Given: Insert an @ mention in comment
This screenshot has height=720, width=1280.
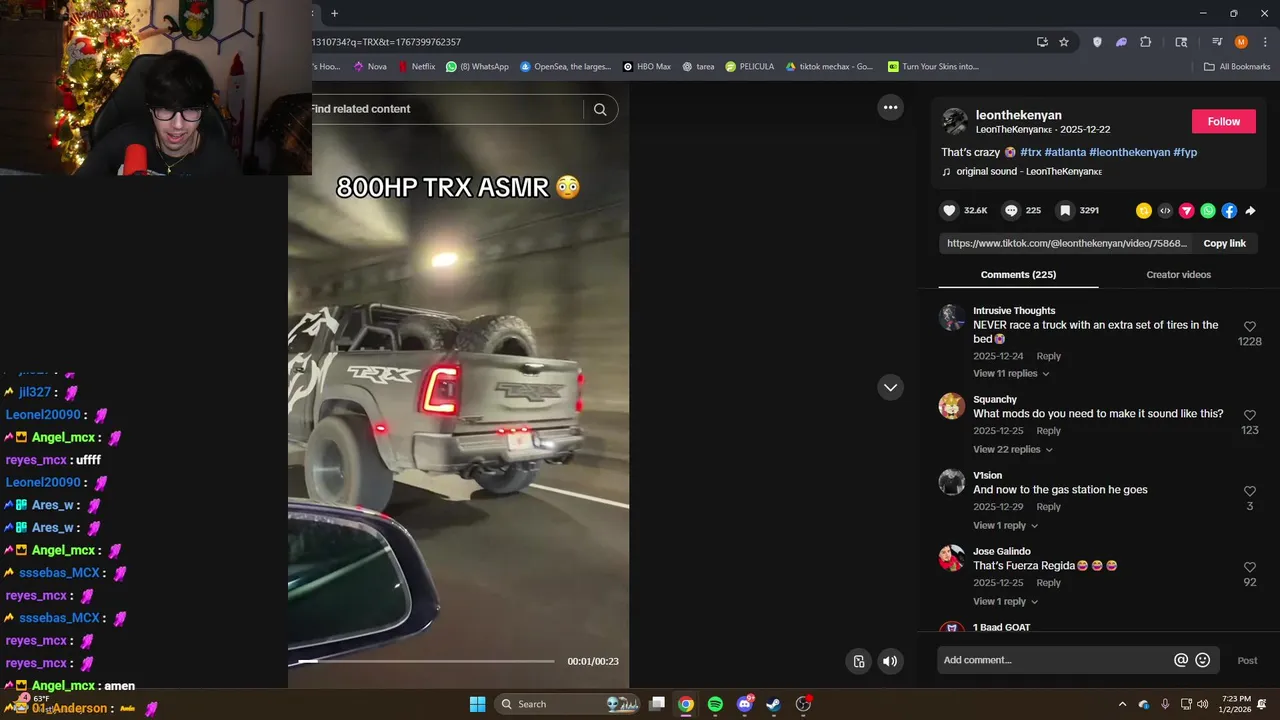Looking at the screenshot, I should coord(1181,660).
